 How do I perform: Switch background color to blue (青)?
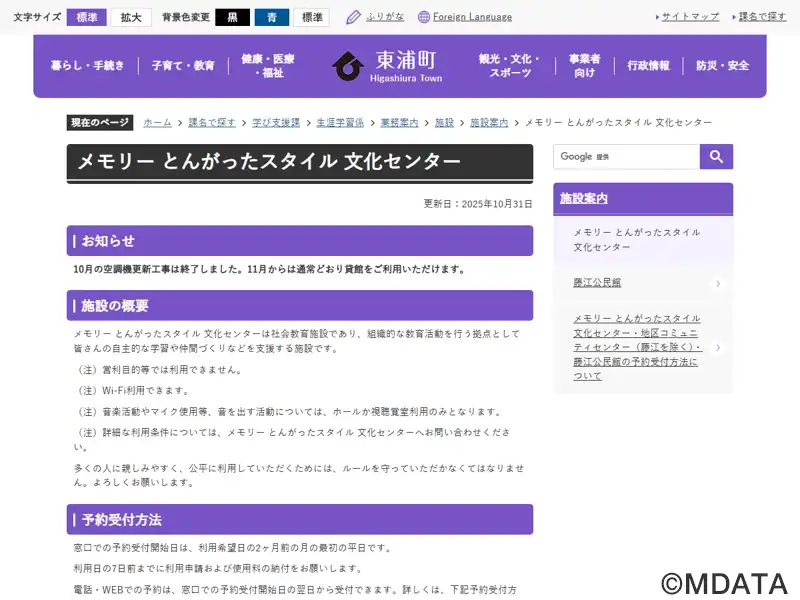click(271, 17)
